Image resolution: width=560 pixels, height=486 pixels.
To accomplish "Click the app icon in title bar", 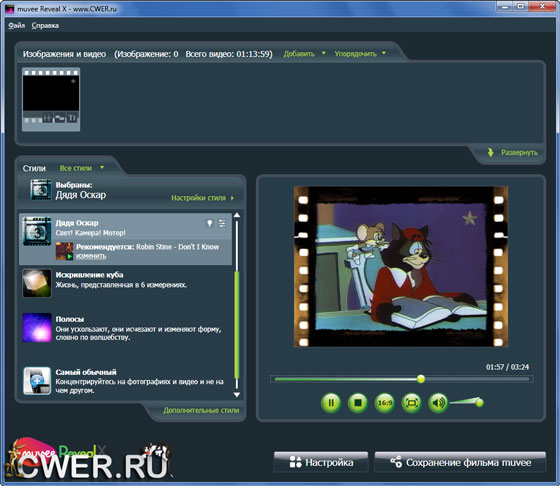I will (x=10, y=9).
